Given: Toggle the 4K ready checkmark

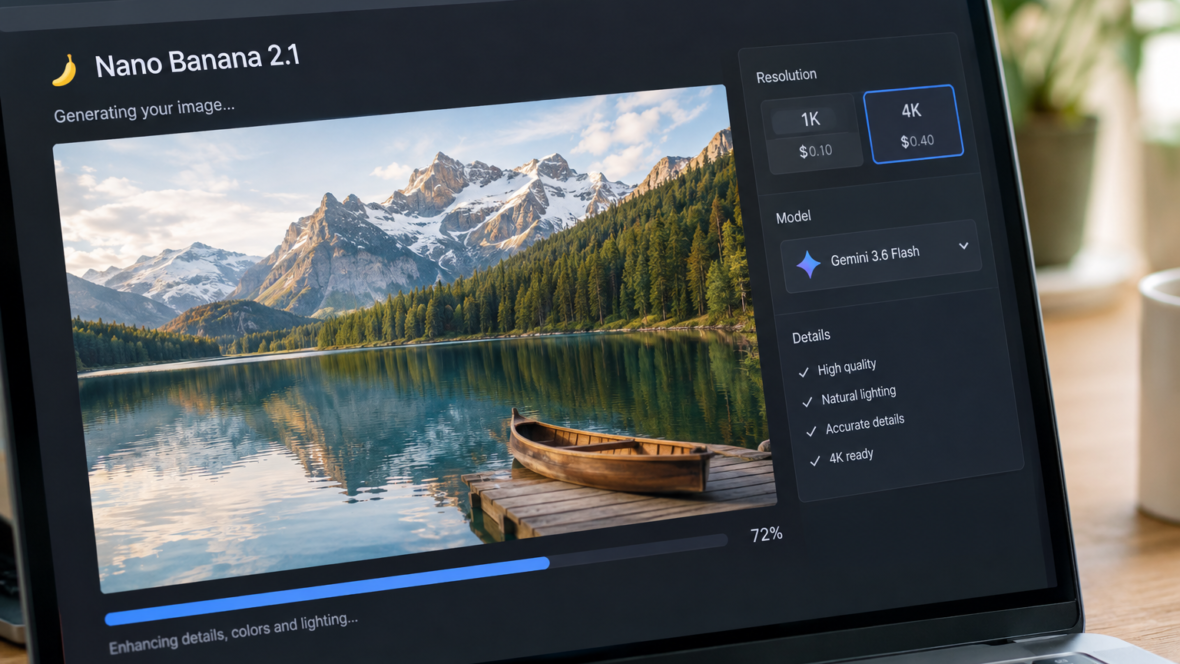Looking at the screenshot, I should 814,461.
